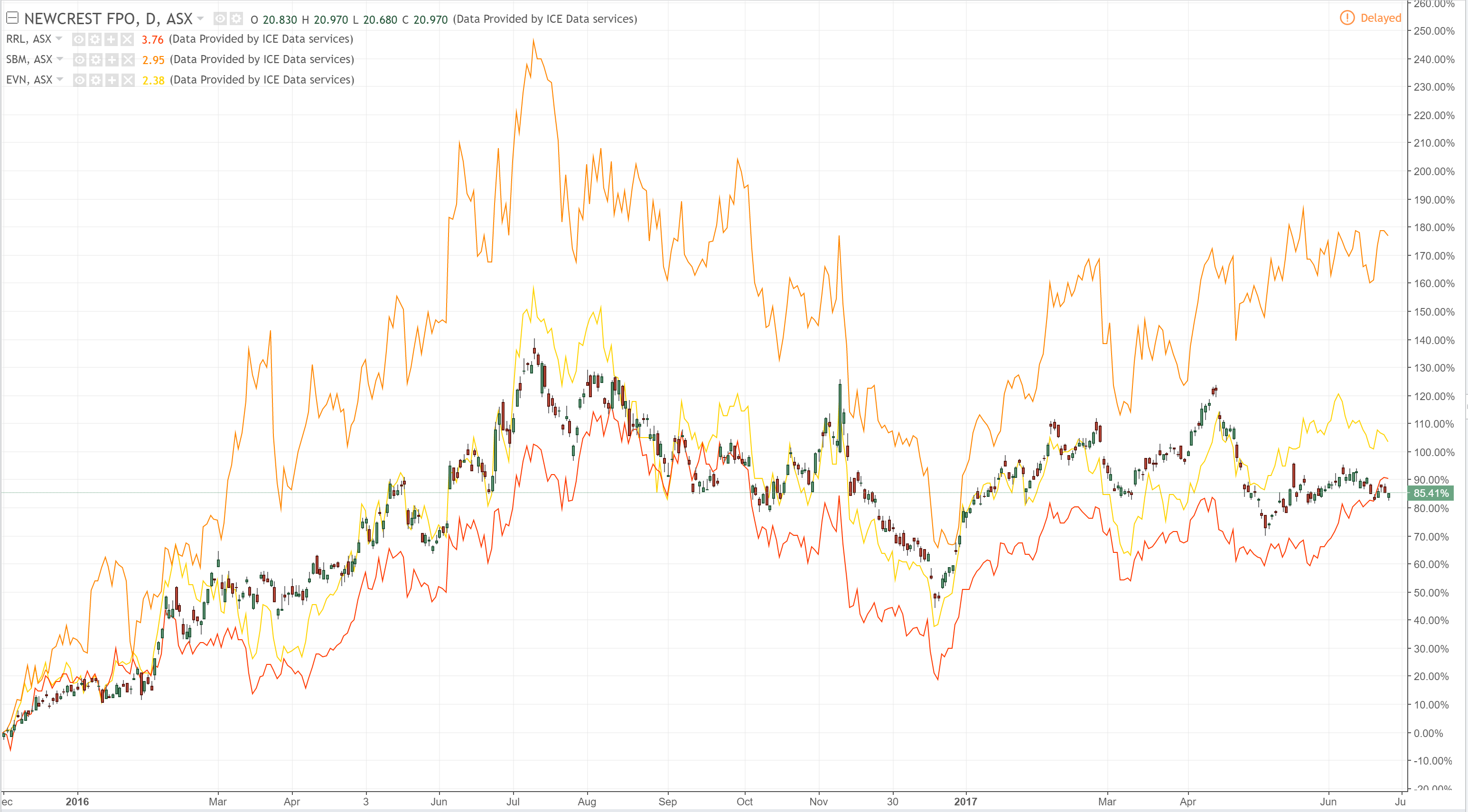Remove the EVN series with X icon
Viewport: 1468px width, 812px height.
128,80
